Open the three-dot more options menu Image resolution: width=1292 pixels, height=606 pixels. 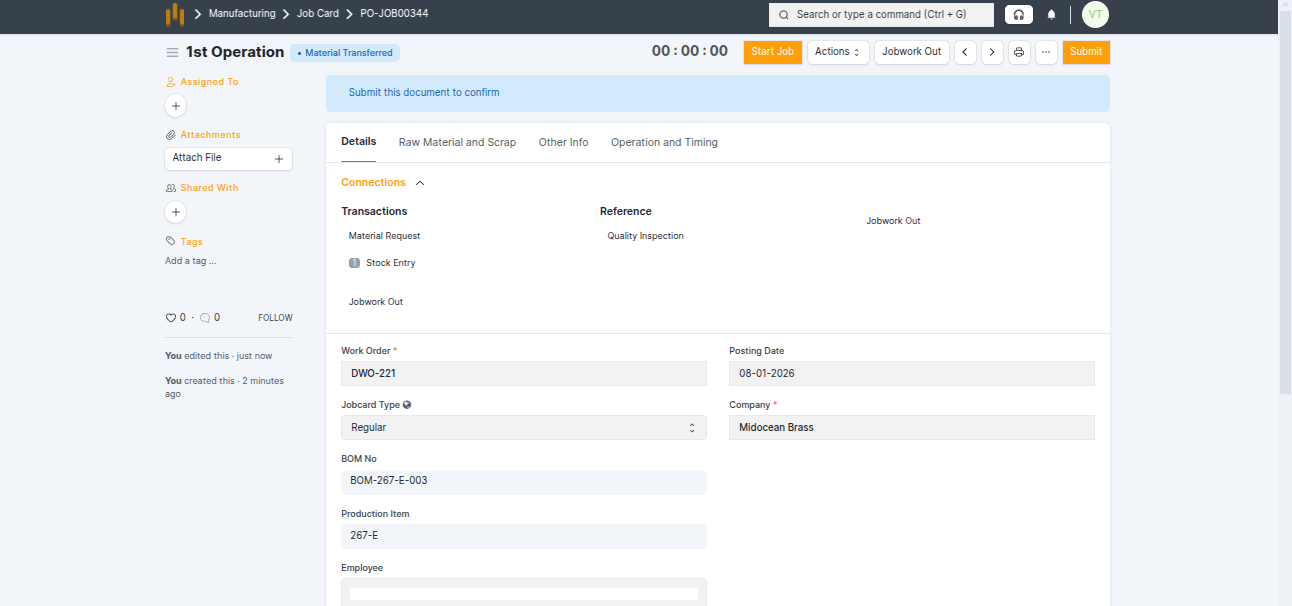click(x=1046, y=52)
